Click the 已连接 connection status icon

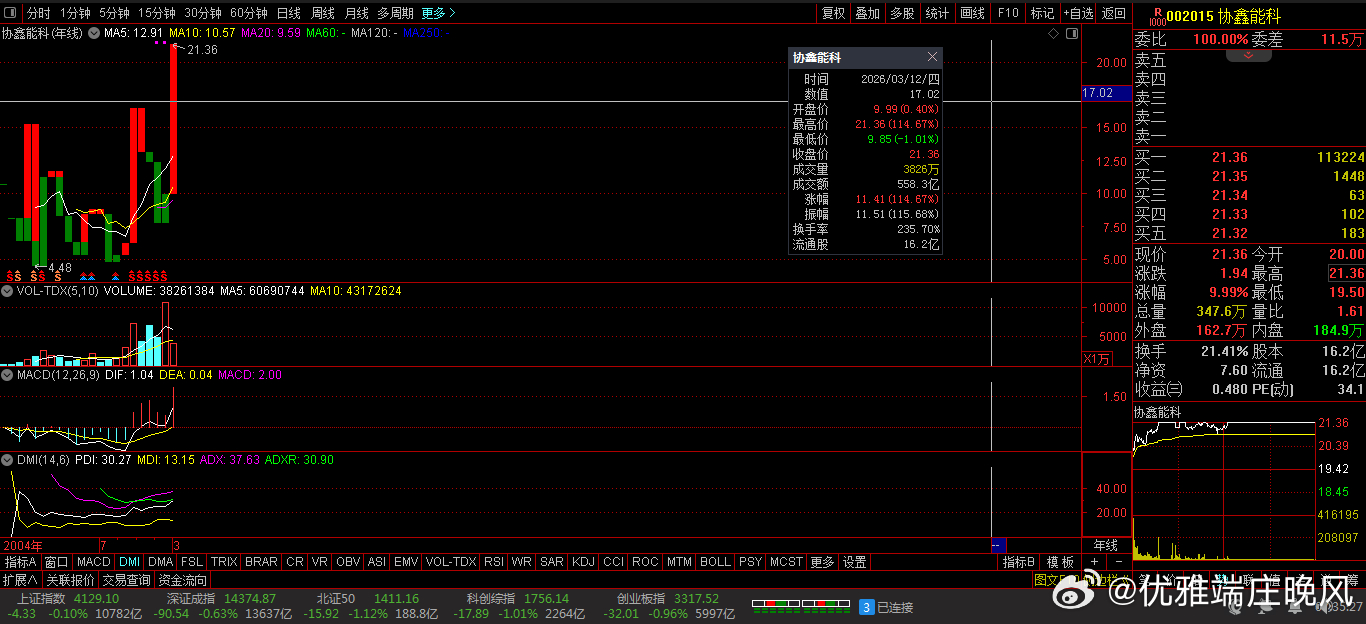[867, 606]
